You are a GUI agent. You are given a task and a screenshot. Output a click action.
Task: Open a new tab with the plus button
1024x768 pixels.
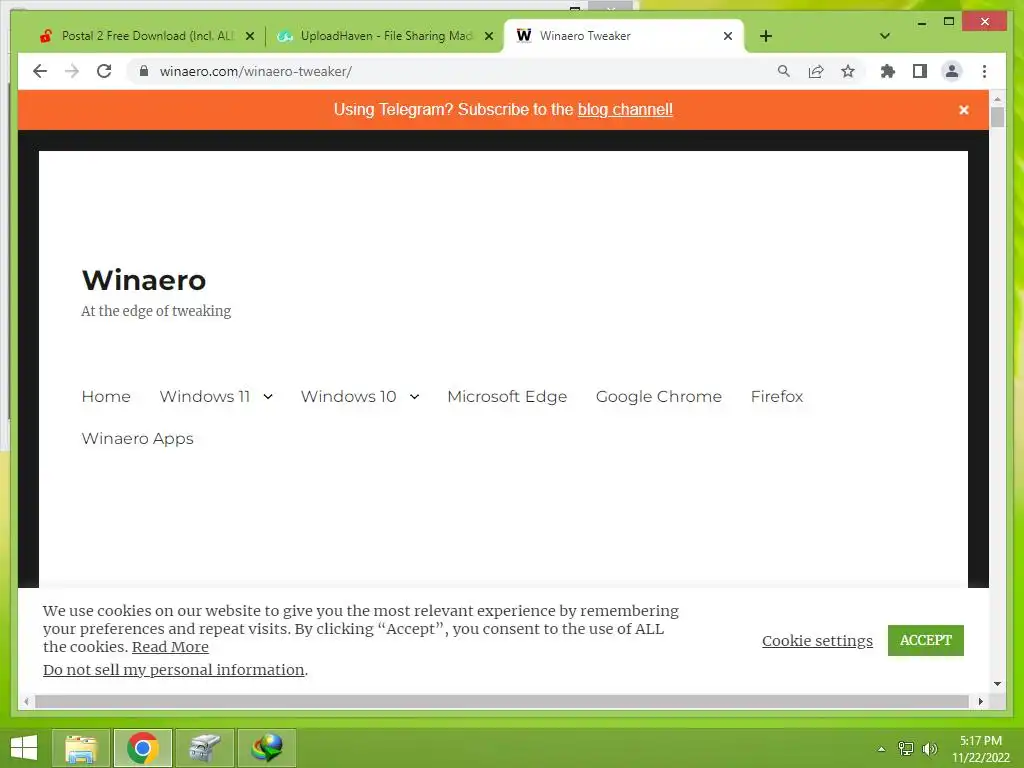pos(766,36)
